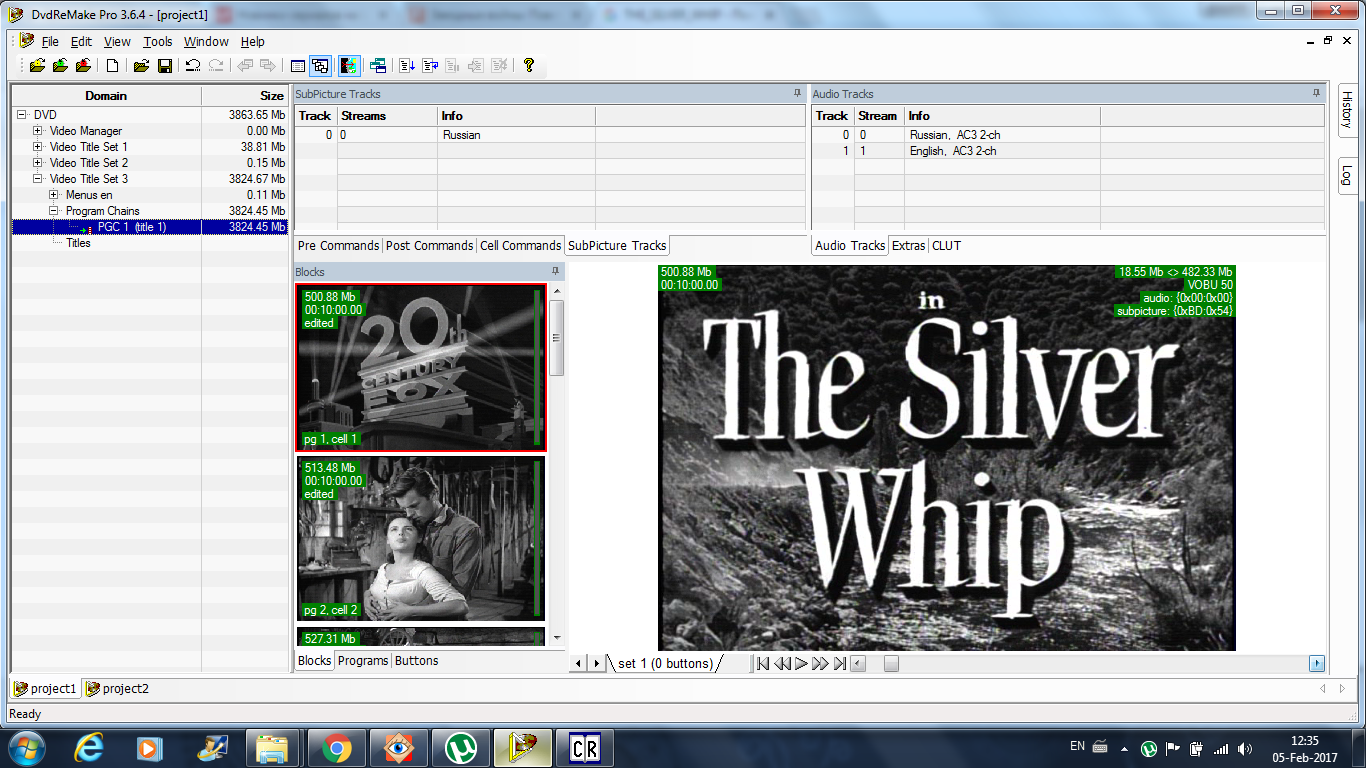Click the Blocks panel vertical scrollbar thumb
The image size is (1366, 768).
[x=557, y=338]
